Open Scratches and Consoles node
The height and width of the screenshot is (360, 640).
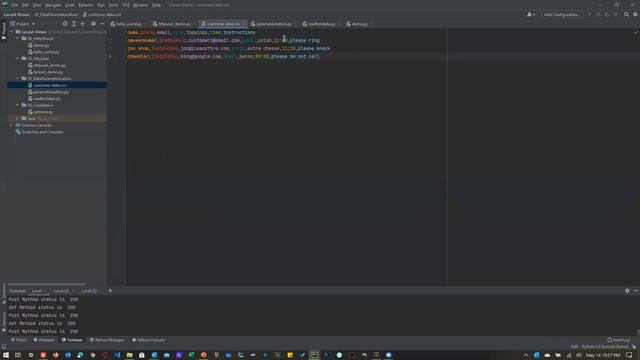[39, 132]
